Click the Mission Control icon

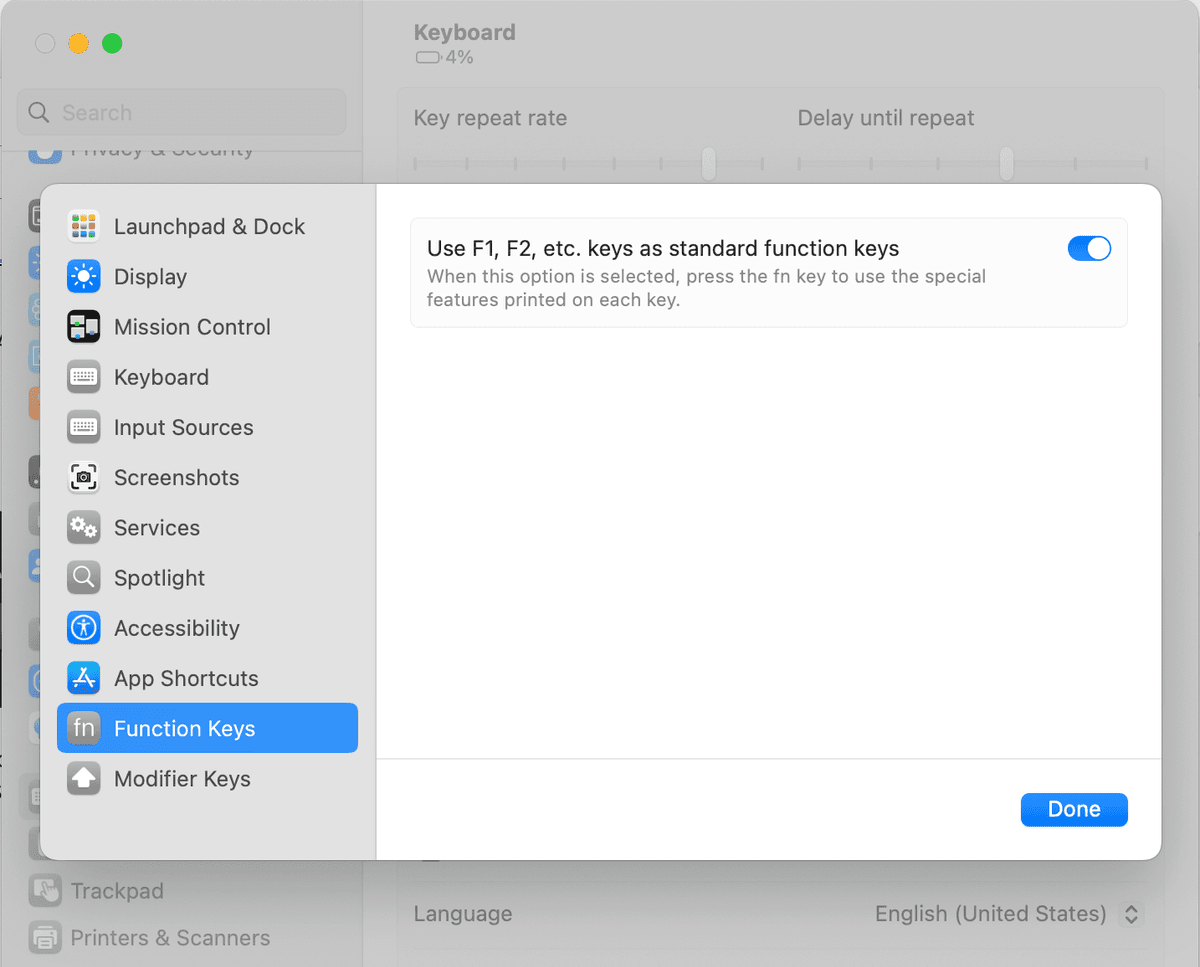(x=83, y=327)
